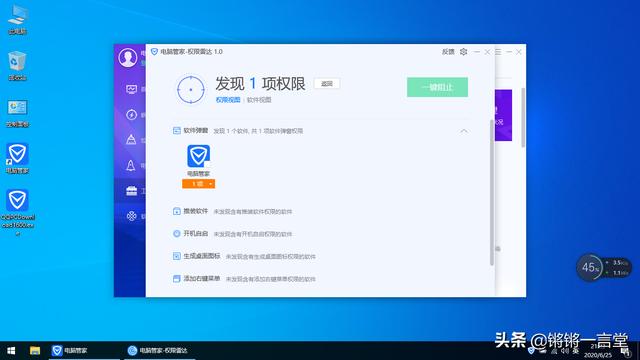Click the 软件弹窗 section label
The width and height of the screenshot is (640, 360).
click(196, 131)
